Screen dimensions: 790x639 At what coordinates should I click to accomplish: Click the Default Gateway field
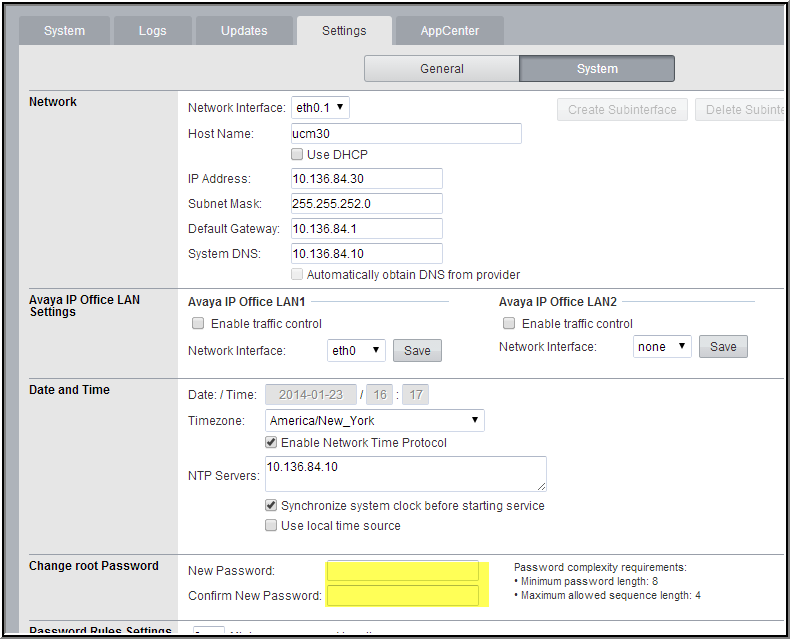tap(366, 229)
